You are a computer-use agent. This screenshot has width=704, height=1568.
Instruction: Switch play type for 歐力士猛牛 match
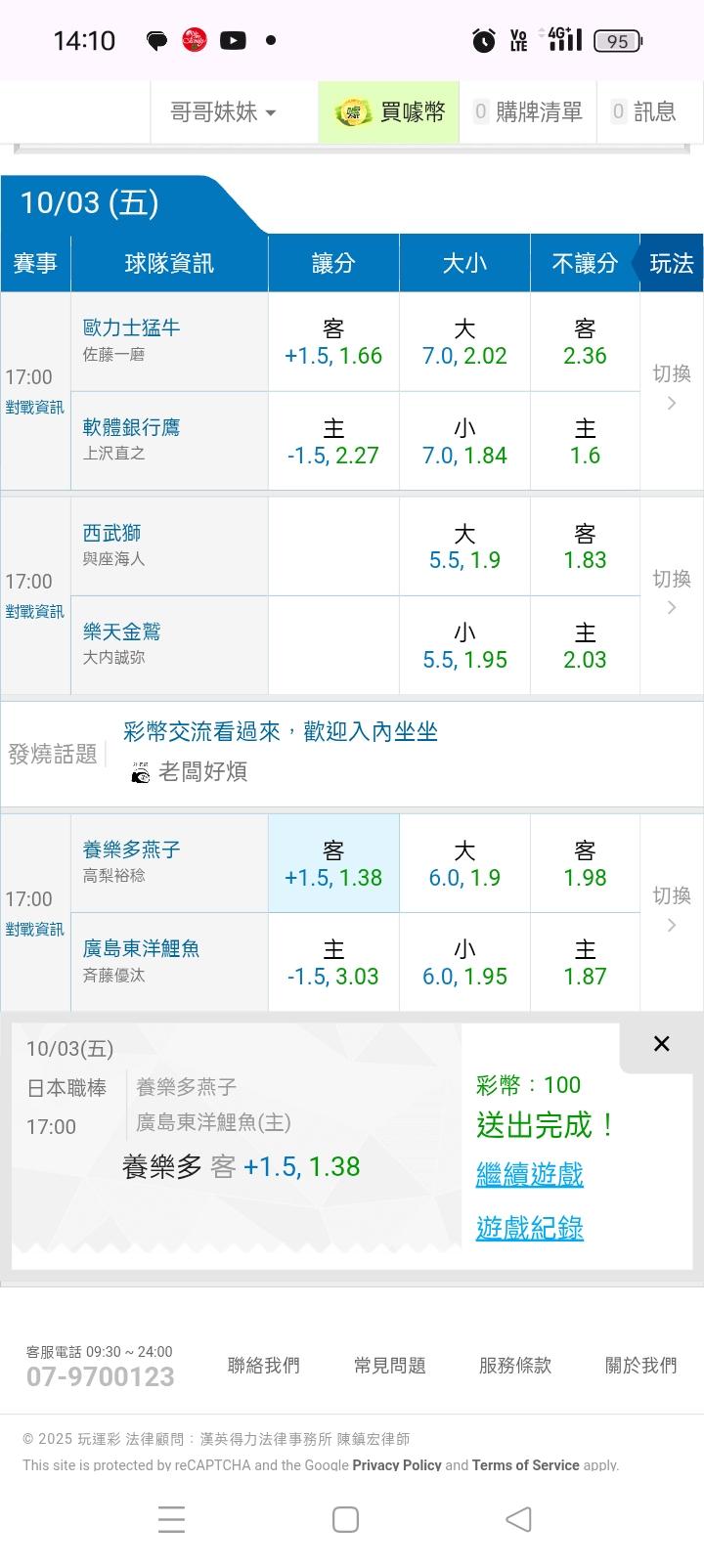tap(672, 387)
